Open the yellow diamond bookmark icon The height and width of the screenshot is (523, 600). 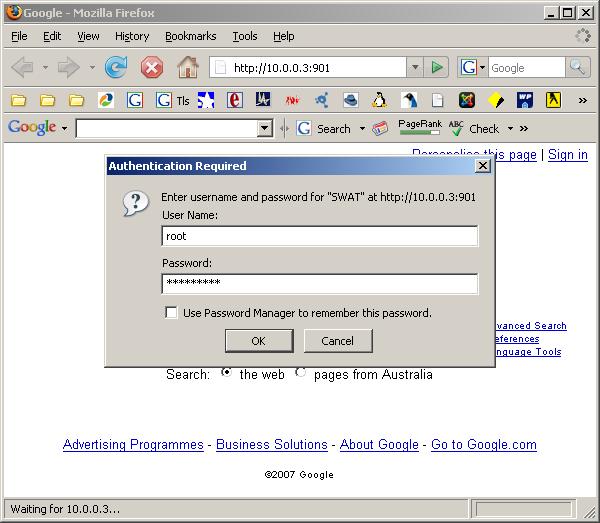click(496, 100)
